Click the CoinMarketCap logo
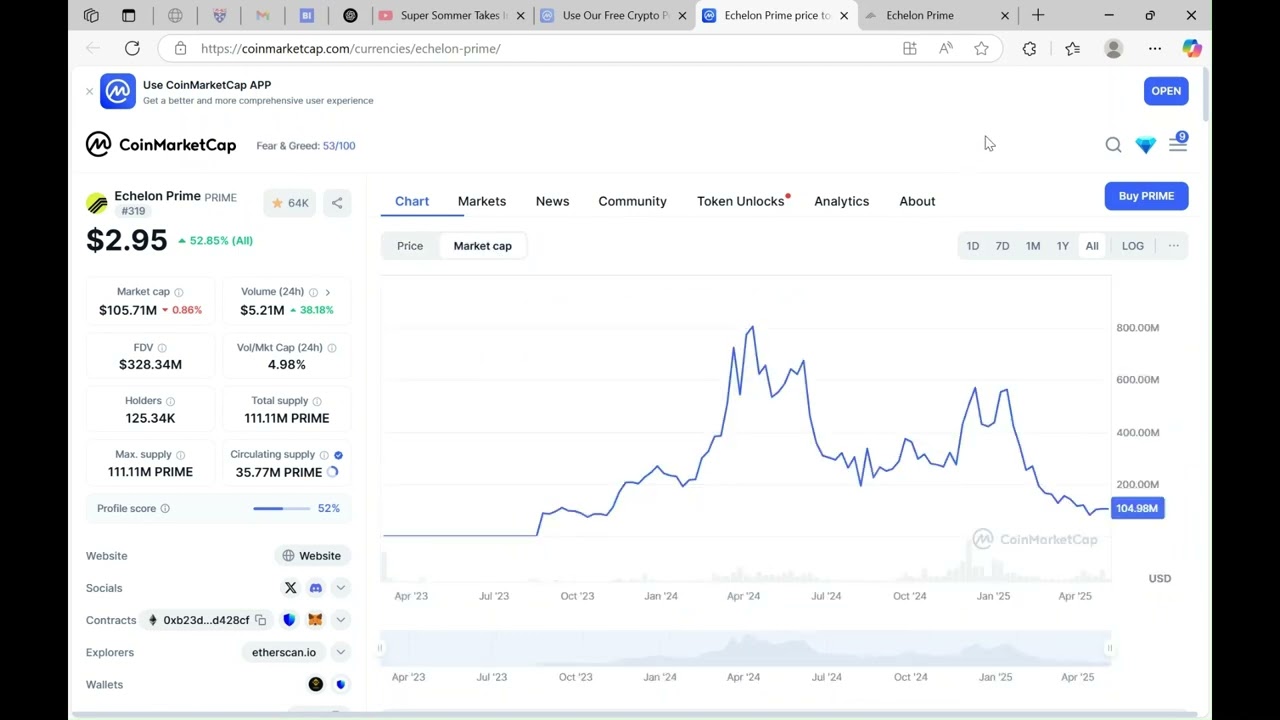This screenshot has height=720, width=1280. click(161, 145)
